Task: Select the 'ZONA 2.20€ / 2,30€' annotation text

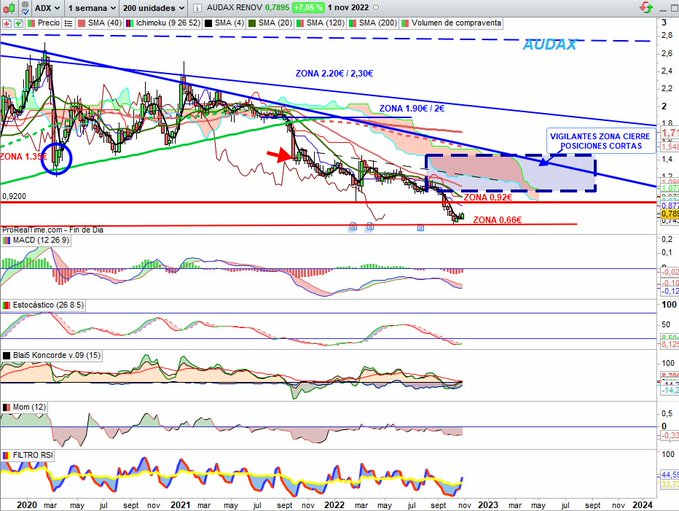Action: click(334, 74)
